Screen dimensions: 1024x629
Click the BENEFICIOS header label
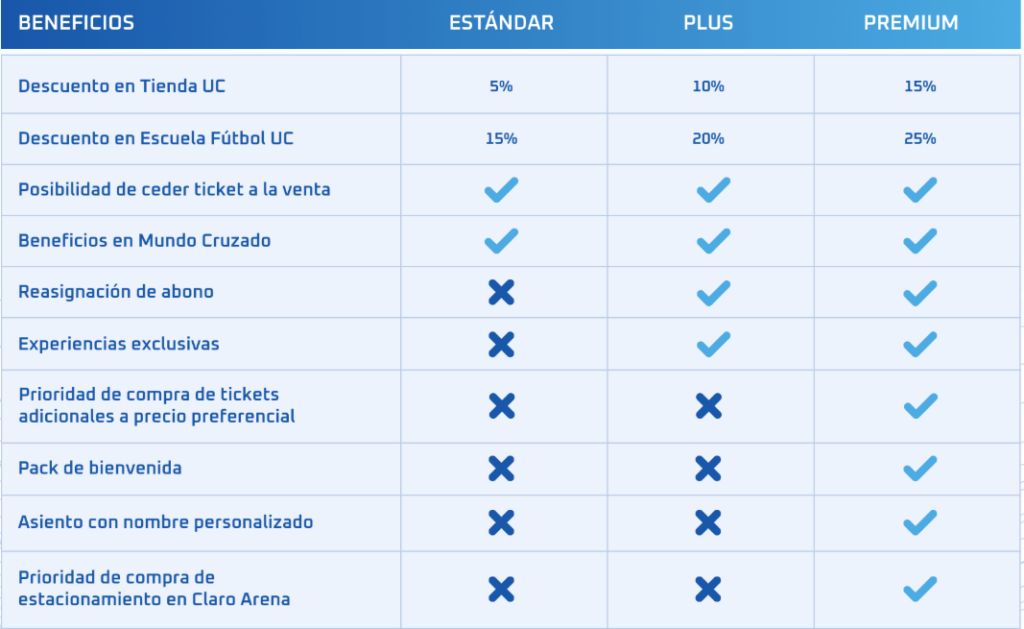click(76, 23)
